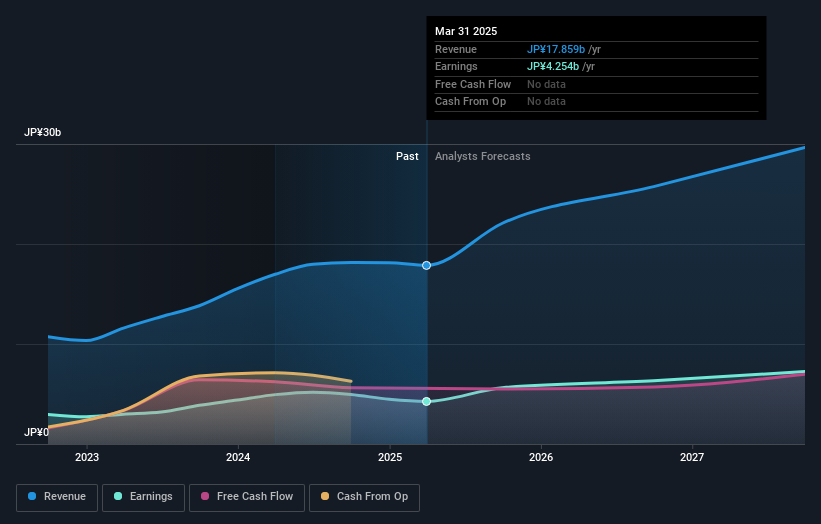This screenshot has width=821, height=524.
Task: Click No data in the Cash From Op row
Action: tap(546, 102)
